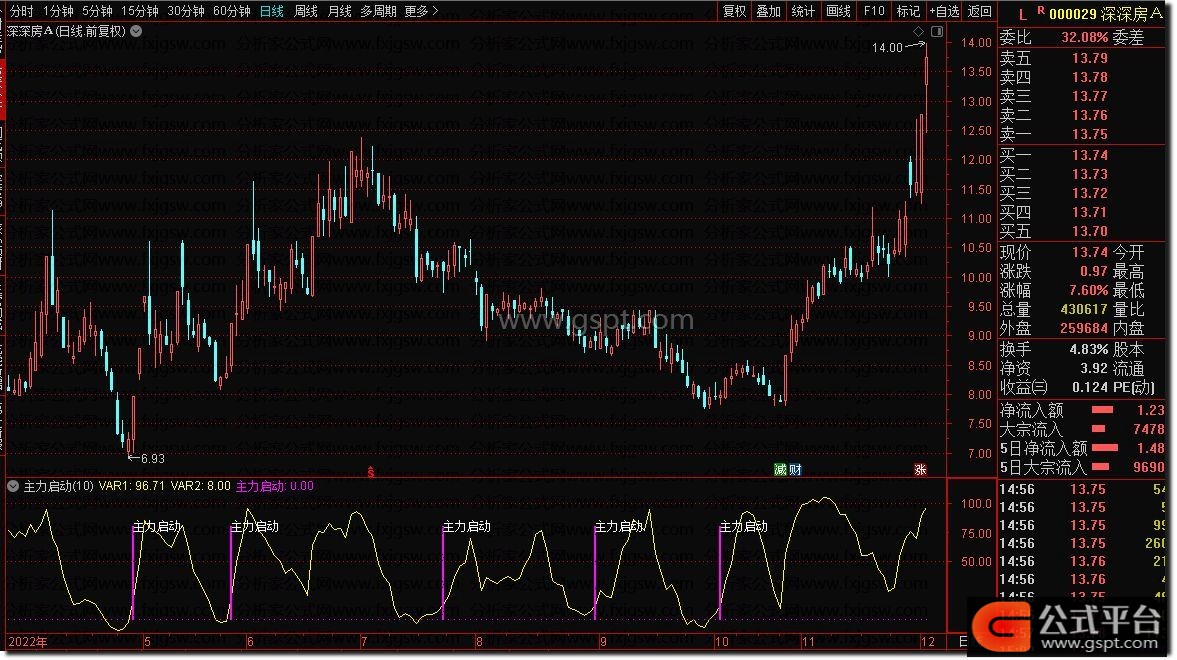The image size is (1177, 660).
Task: Click the green 减 event marker
Action: [x=780, y=469]
